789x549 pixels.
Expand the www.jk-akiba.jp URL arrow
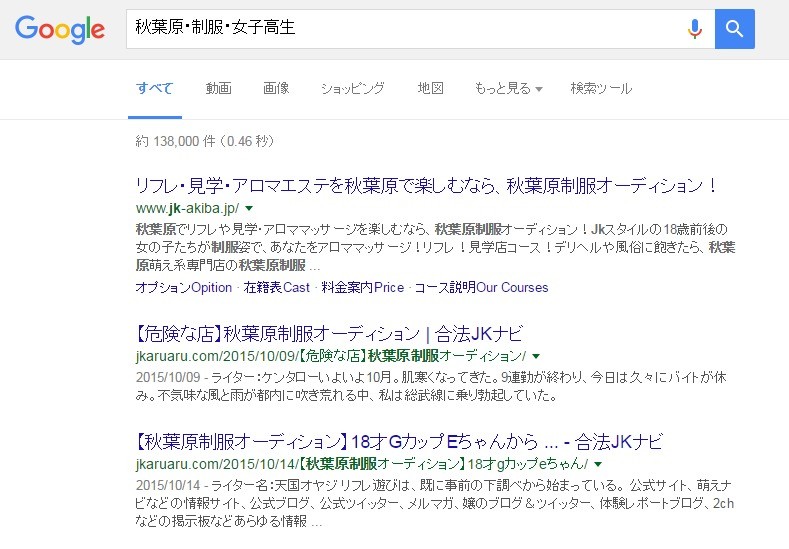[249, 208]
